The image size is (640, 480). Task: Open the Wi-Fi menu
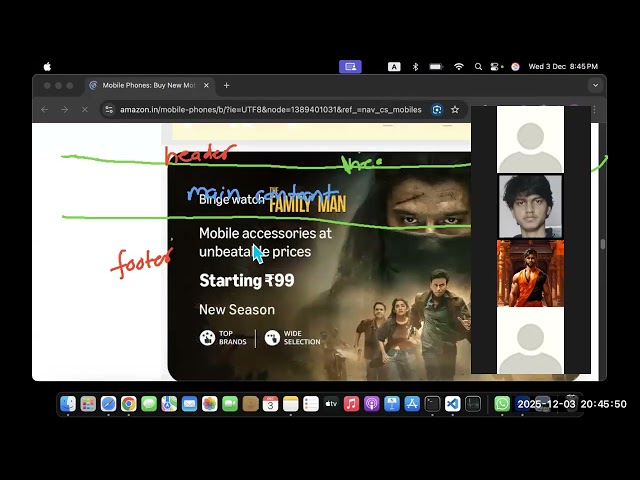click(459, 67)
